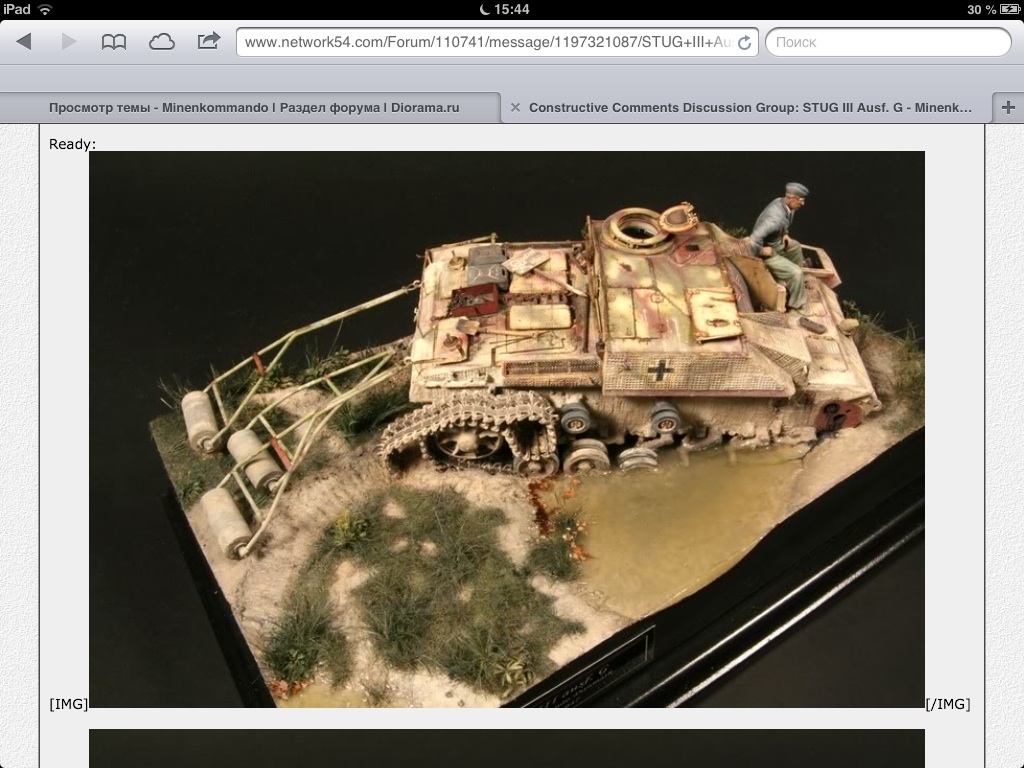Open a new tab with plus button
The height and width of the screenshot is (768, 1024).
click(1007, 107)
